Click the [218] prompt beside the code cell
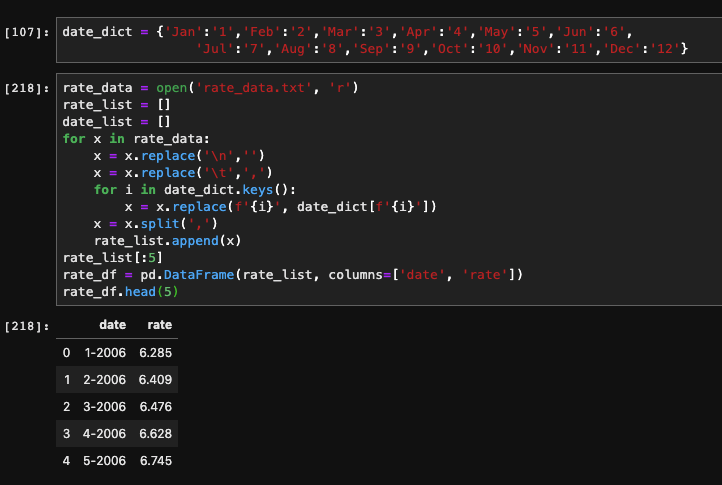This screenshot has height=485, width=722. 24,88
